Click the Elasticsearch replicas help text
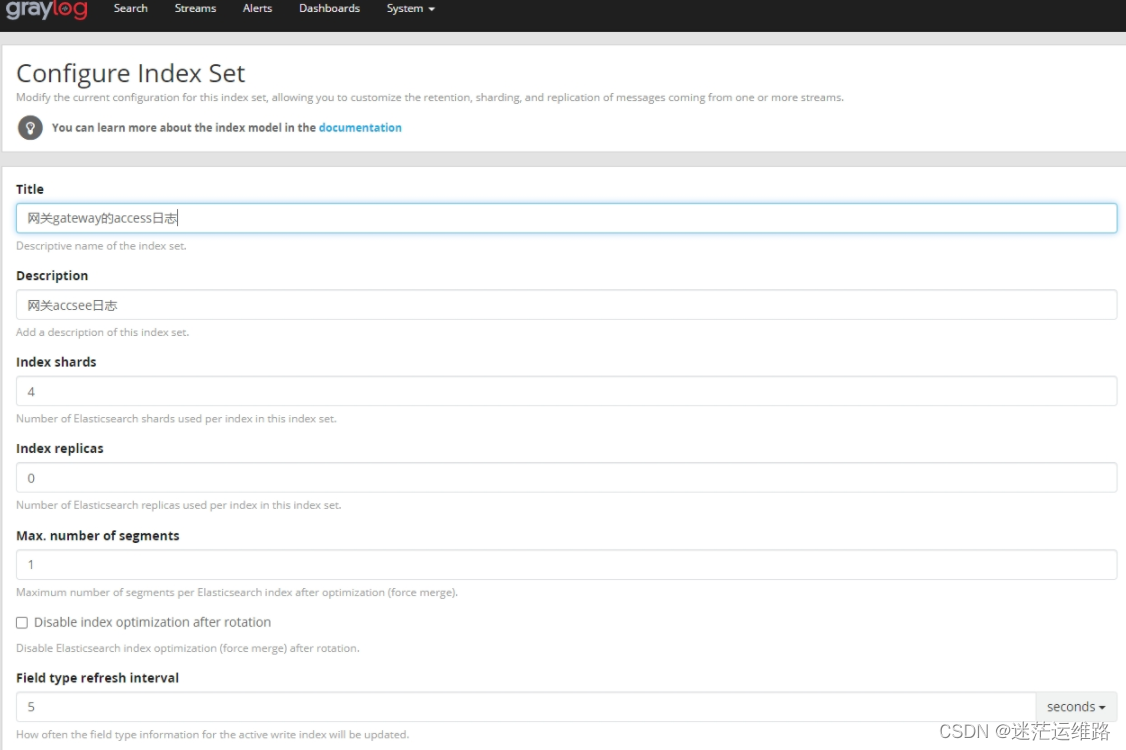The image size is (1126, 750). click(x=179, y=505)
